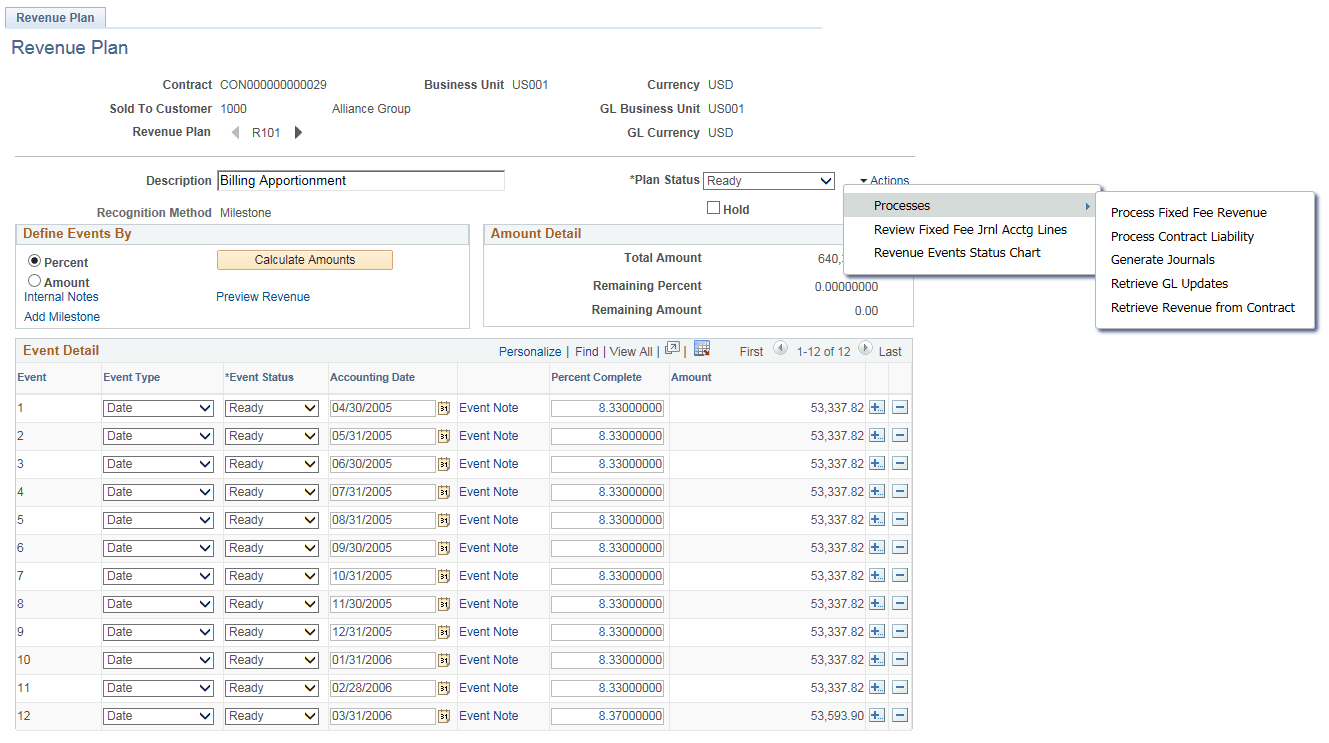The width and height of the screenshot is (1329, 743).
Task: Click the download to Excel grid icon
Action: [700, 349]
